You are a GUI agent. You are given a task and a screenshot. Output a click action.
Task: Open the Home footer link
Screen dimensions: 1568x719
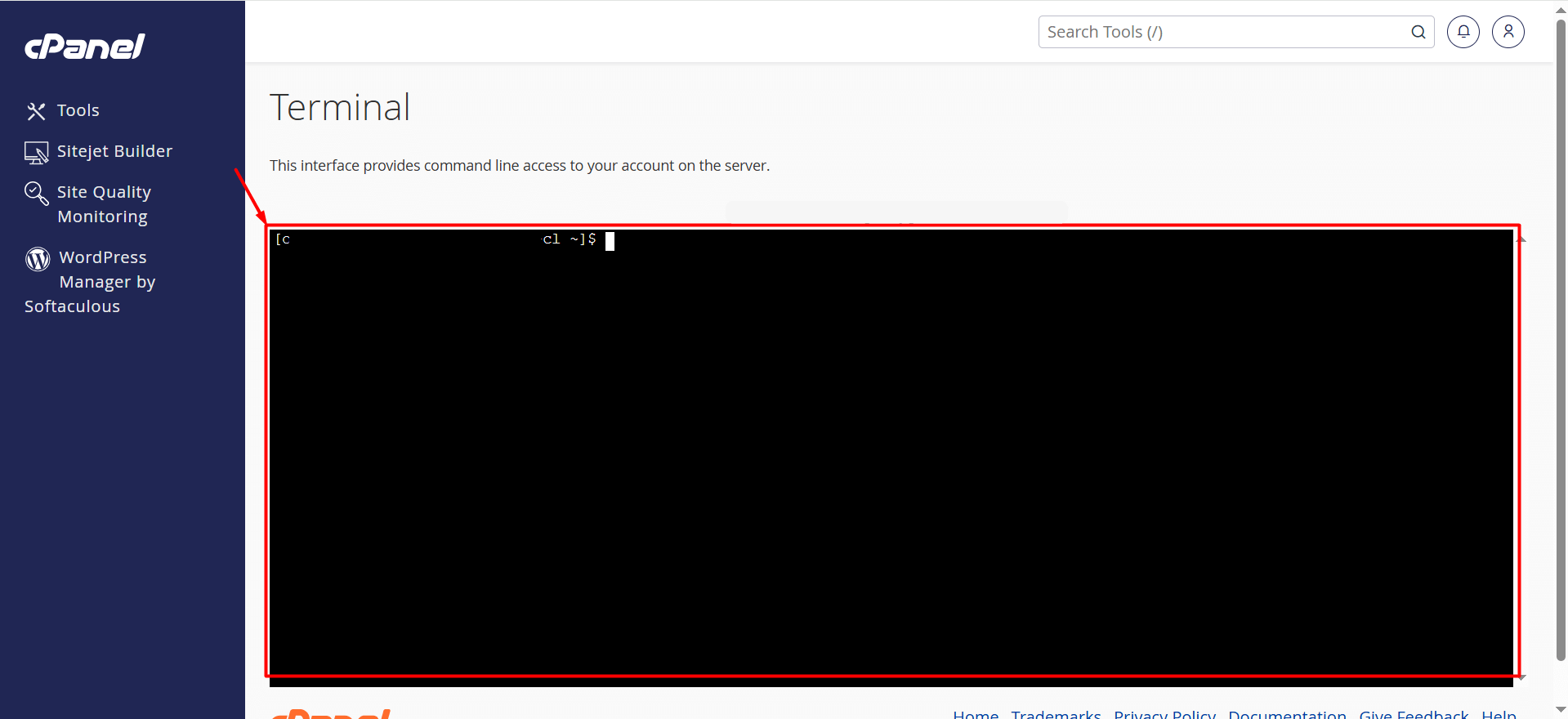[x=975, y=714]
